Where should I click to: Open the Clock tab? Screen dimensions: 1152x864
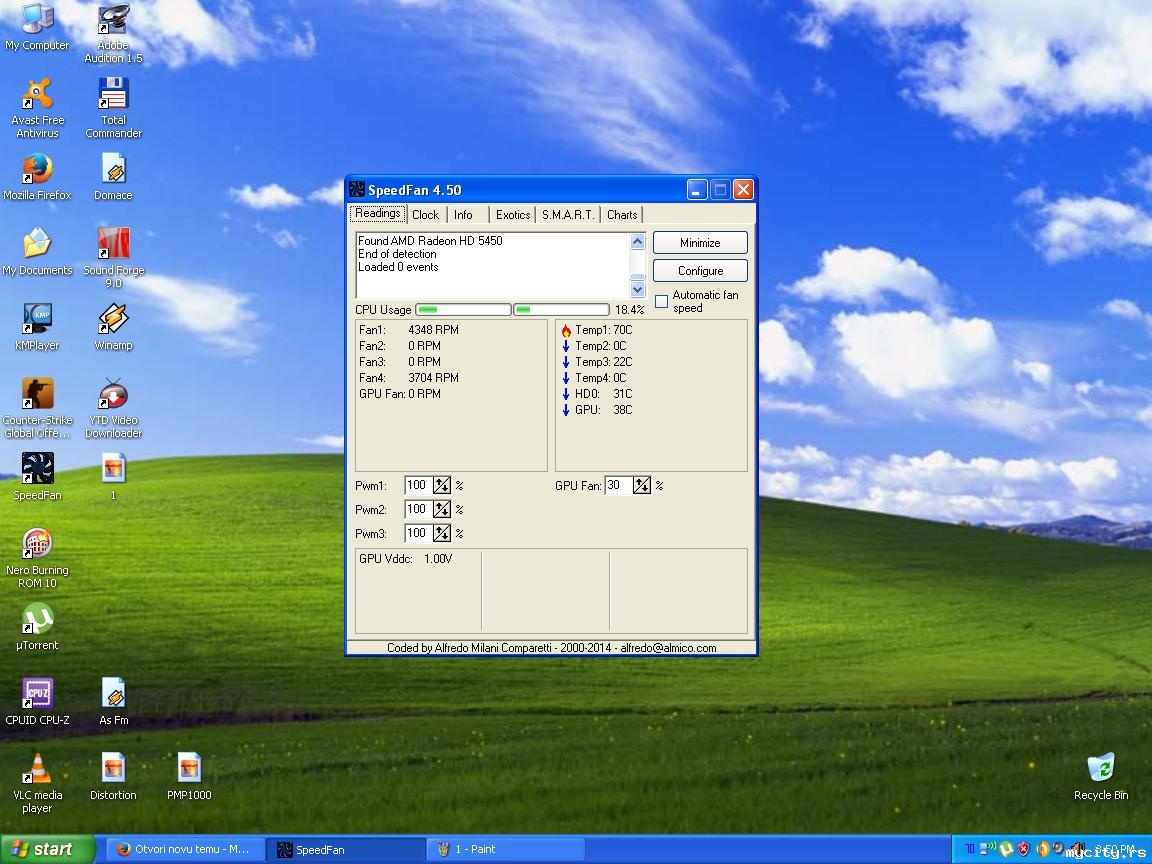(425, 214)
